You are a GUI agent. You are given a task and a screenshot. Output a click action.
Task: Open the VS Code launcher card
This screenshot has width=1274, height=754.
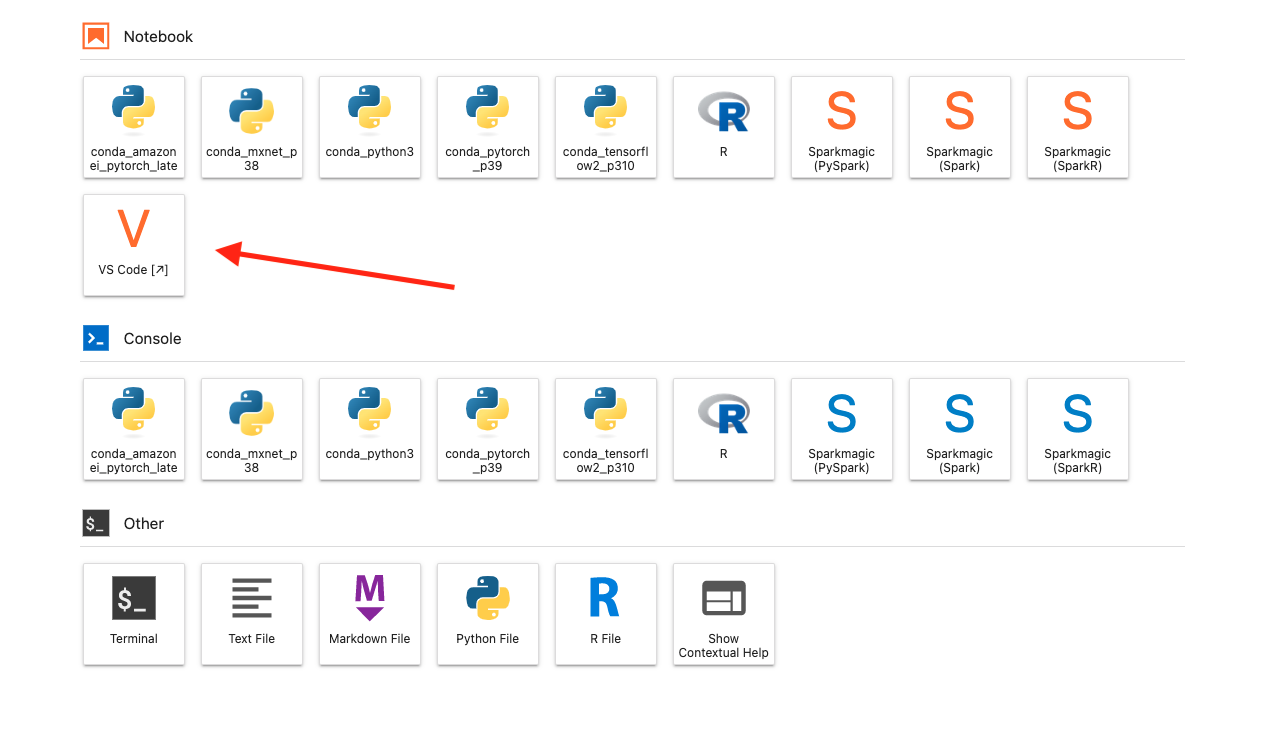click(134, 245)
